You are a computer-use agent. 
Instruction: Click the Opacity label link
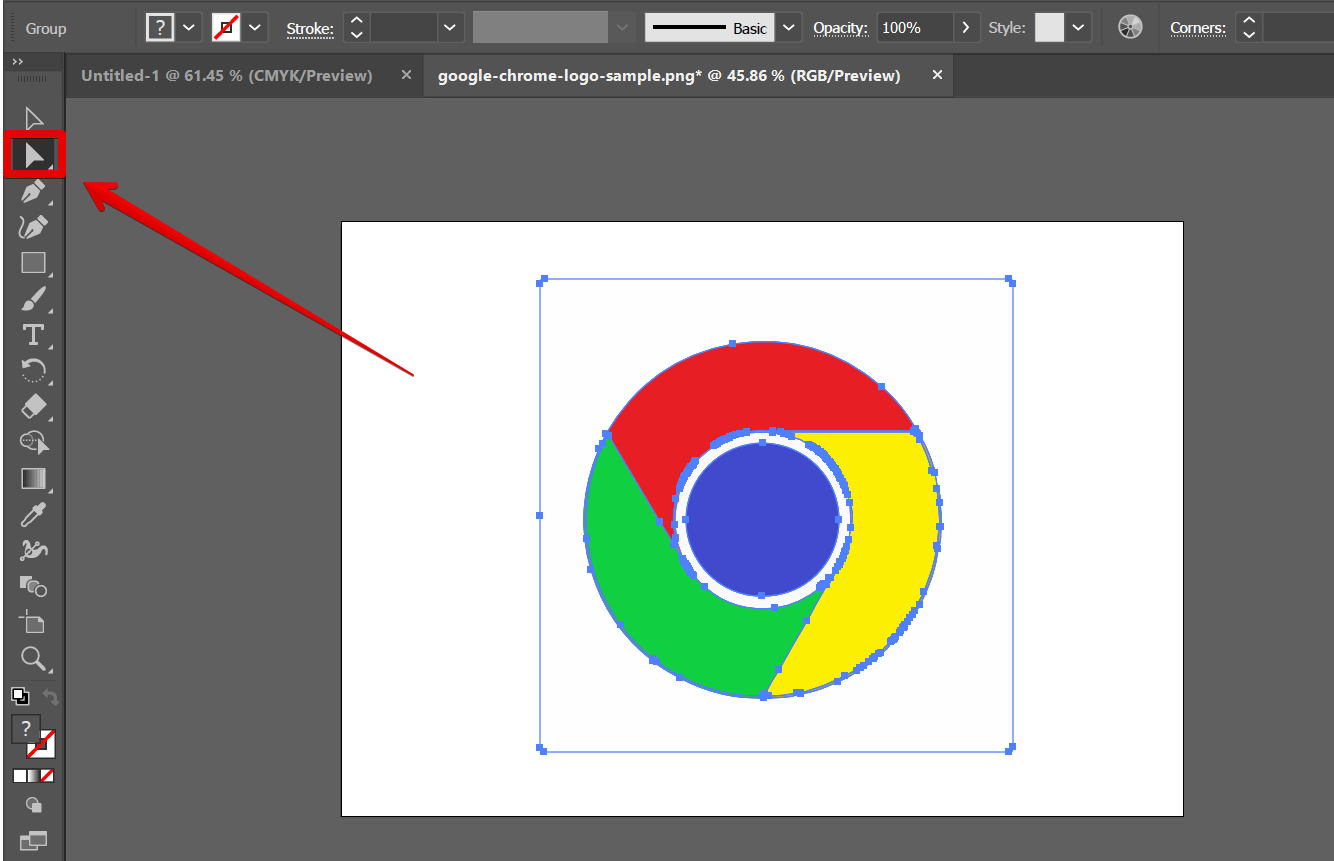[x=839, y=29]
